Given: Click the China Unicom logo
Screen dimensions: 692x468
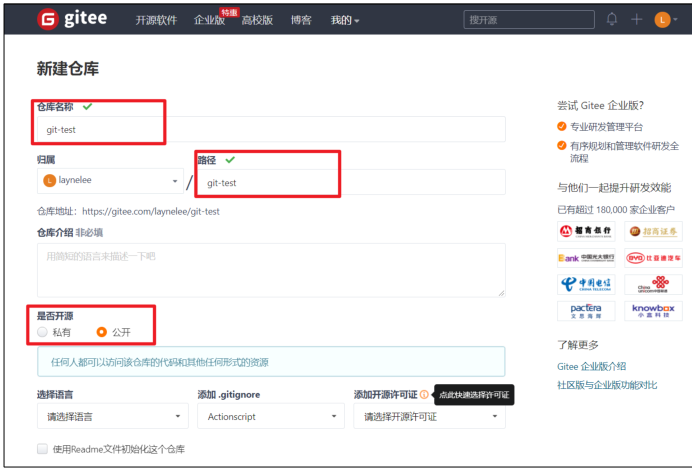Looking at the screenshot, I should coord(653,284).
